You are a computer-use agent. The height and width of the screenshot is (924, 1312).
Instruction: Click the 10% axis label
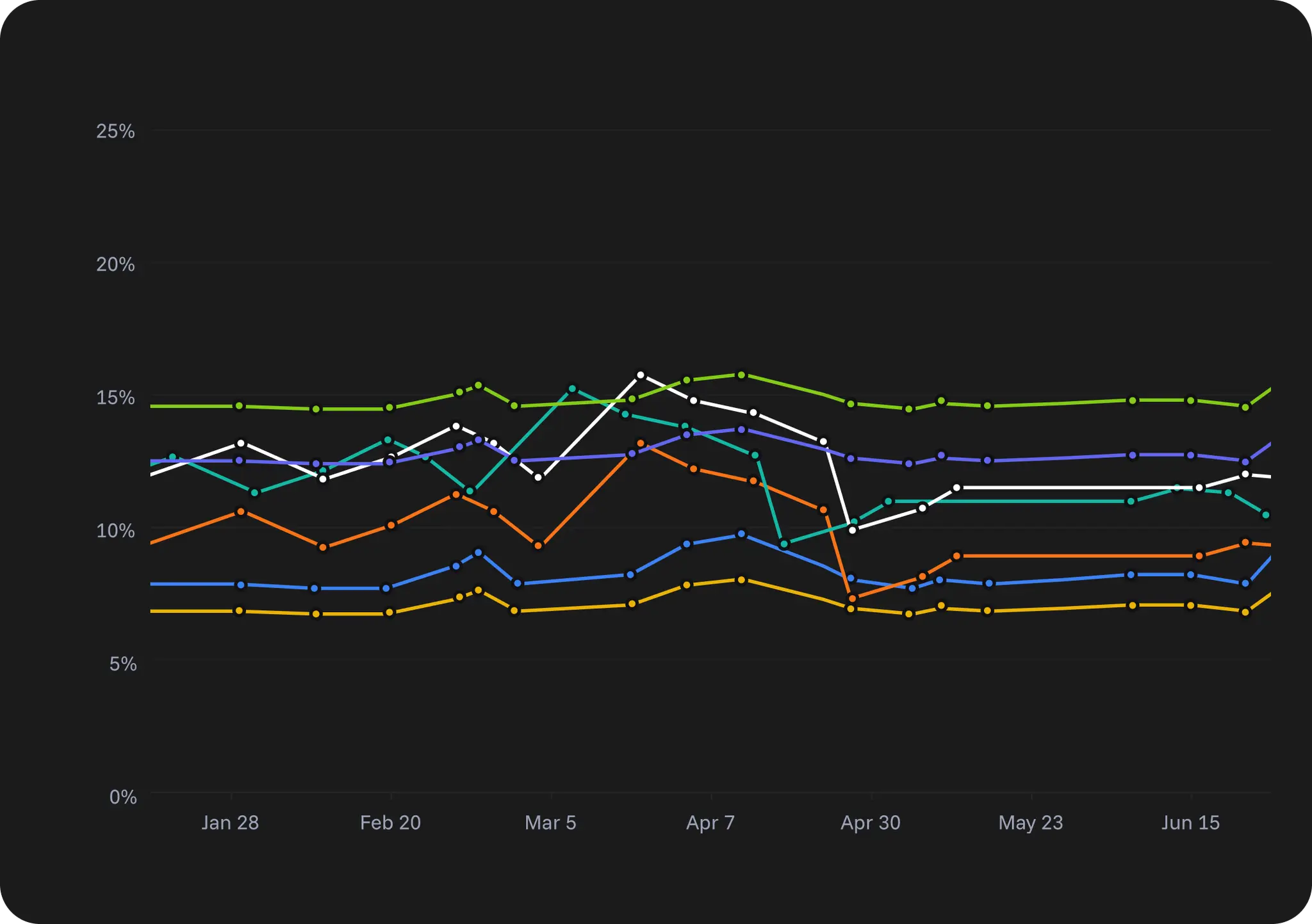tap(119, 530)
